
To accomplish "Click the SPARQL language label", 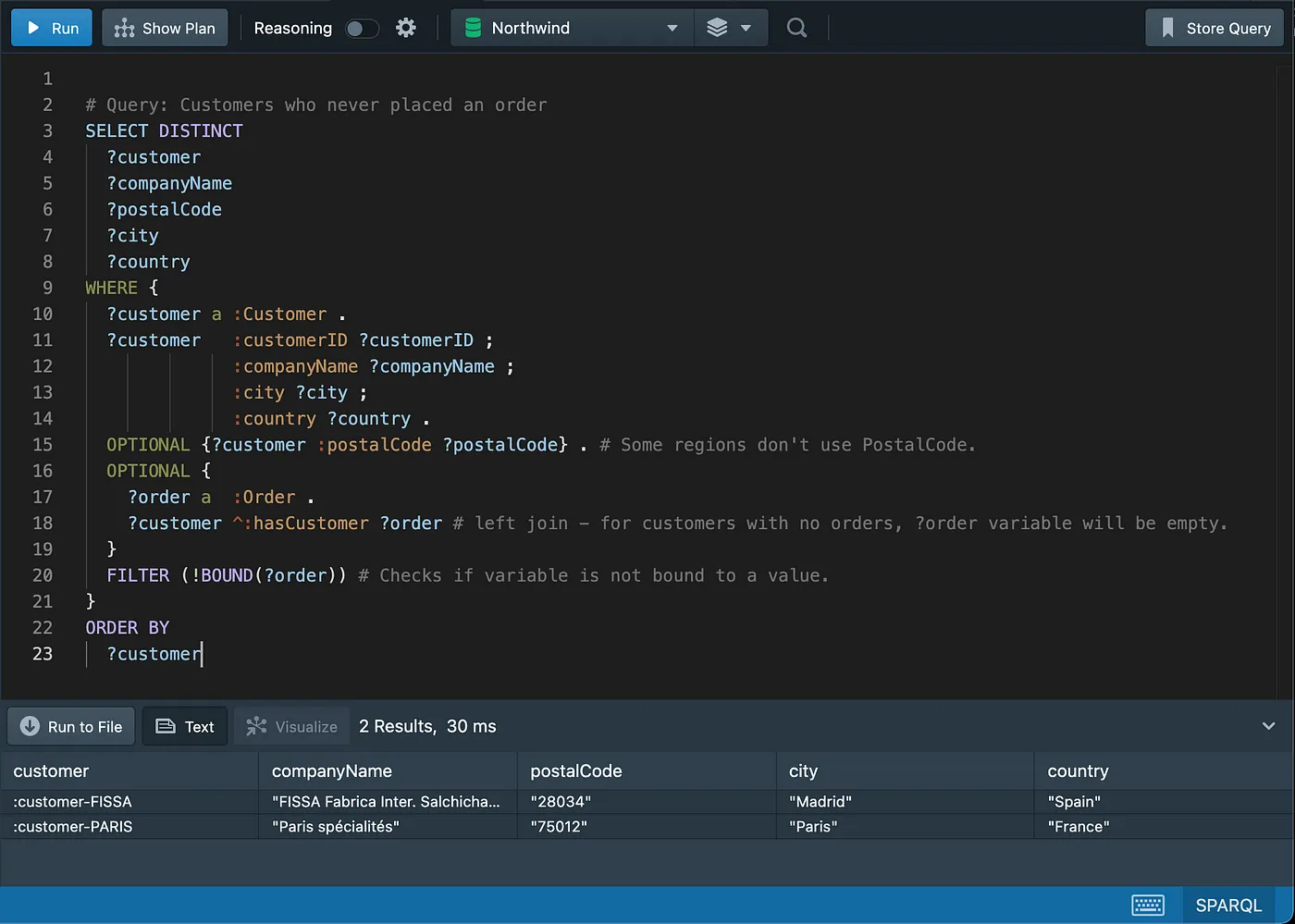I will click(1228, 905).
